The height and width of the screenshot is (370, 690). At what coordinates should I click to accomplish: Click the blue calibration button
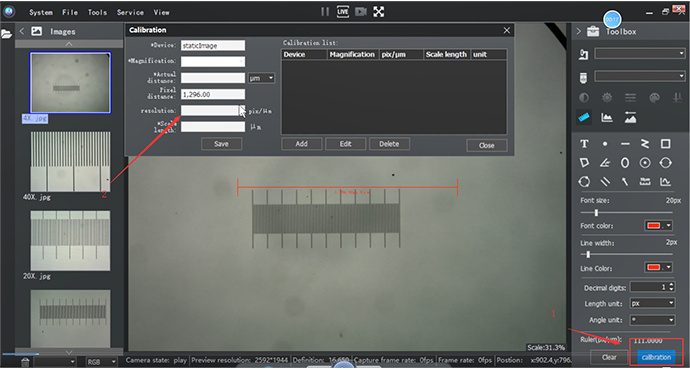coord(656,357)
